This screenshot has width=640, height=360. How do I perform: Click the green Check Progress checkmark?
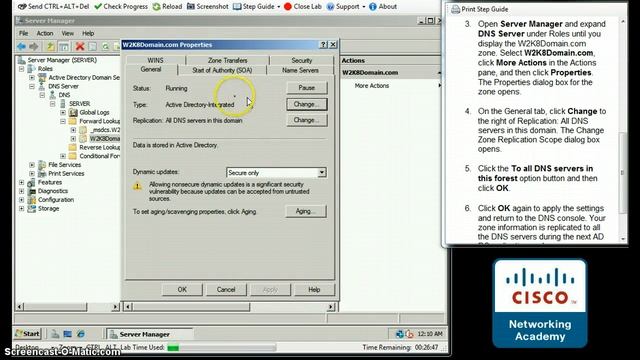pos(98,7)
